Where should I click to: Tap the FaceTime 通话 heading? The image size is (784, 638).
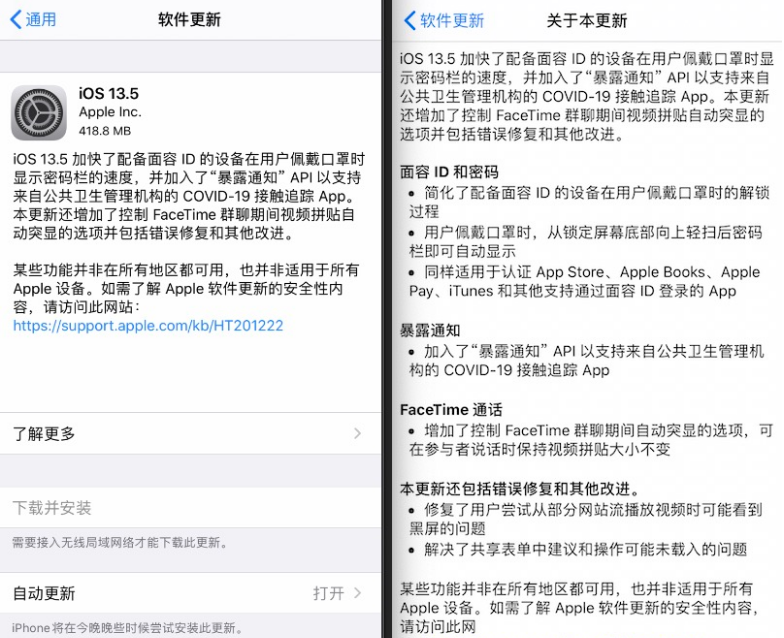click(x=451, y=410)
